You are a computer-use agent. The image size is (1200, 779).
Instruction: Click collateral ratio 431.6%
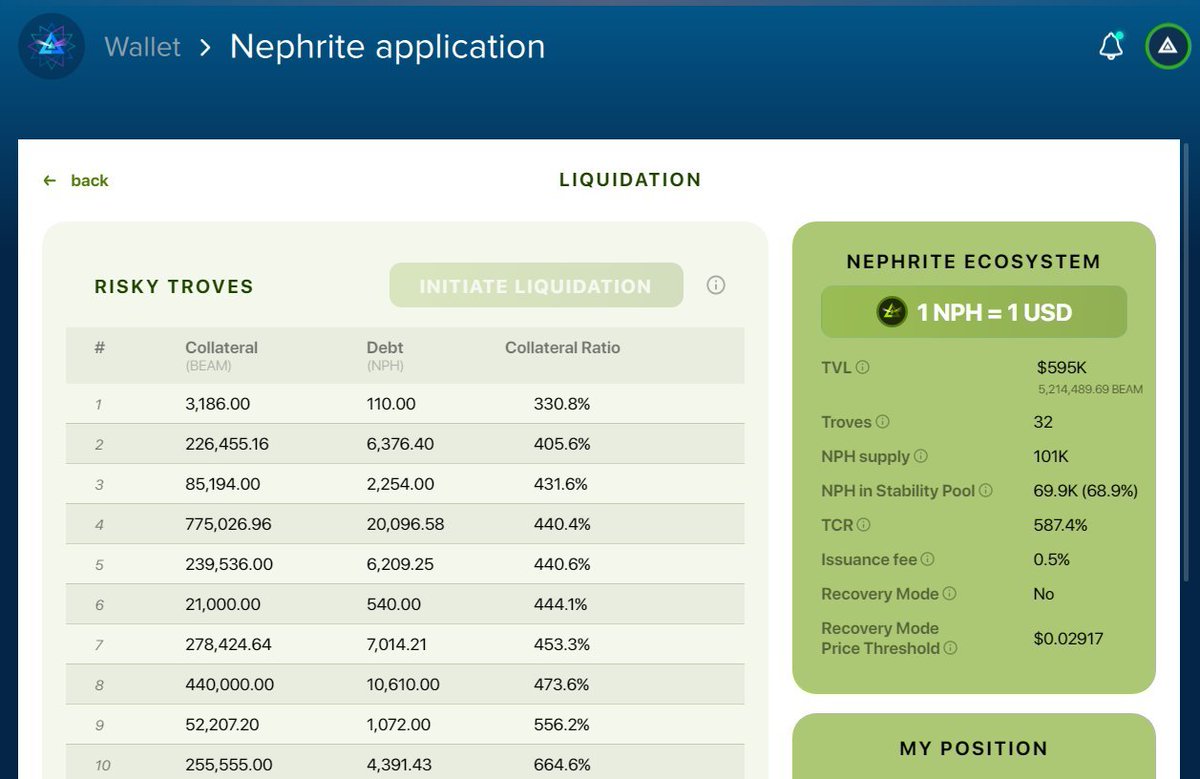point(561,484)
